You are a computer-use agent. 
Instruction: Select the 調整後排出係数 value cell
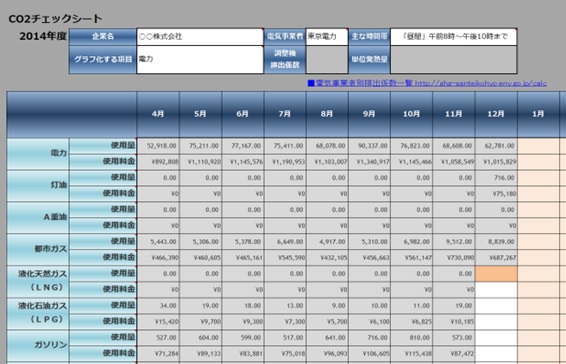[327, 60]
